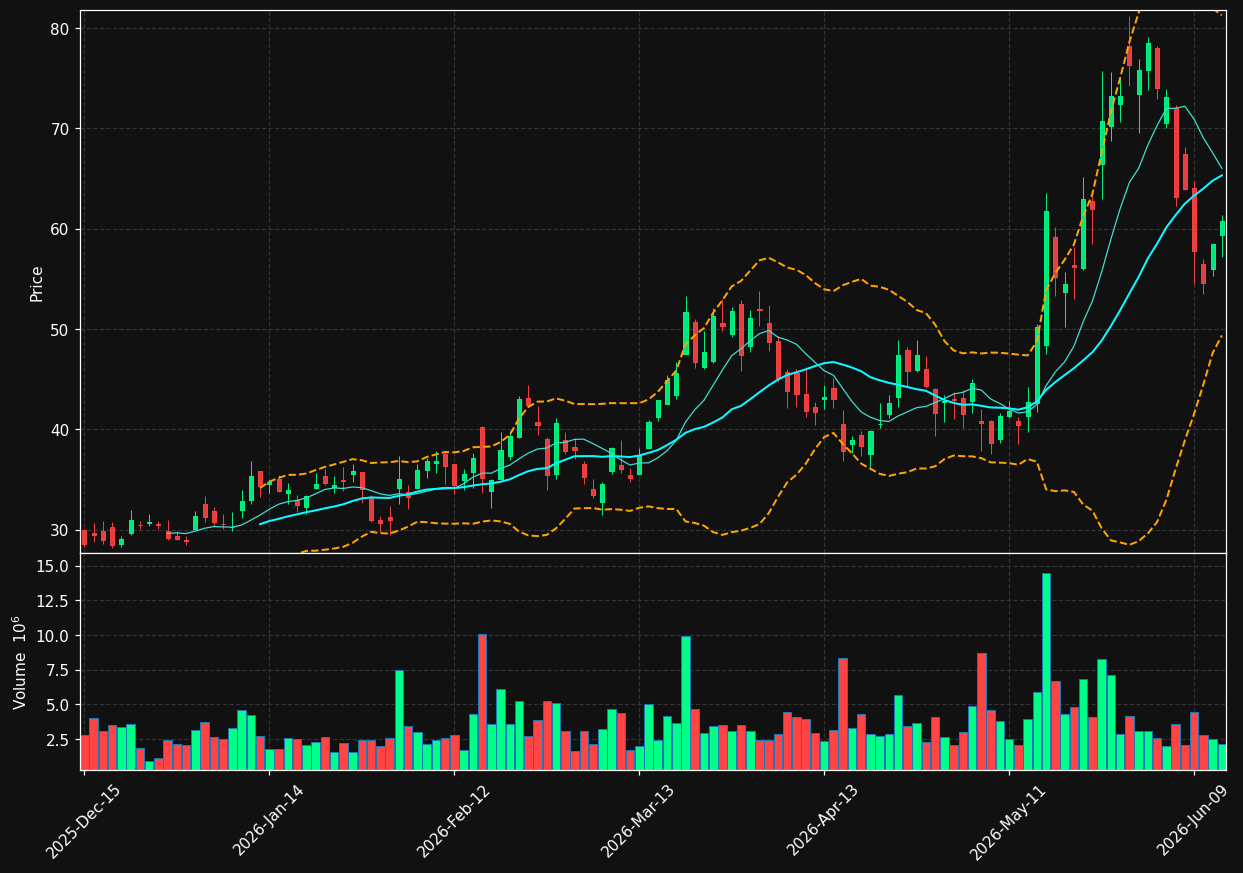Image resolution: width=1243 pixels, height=873 pixels.
Task: Click the volume tick label 10.0
Action: click(x=55, y=636)
